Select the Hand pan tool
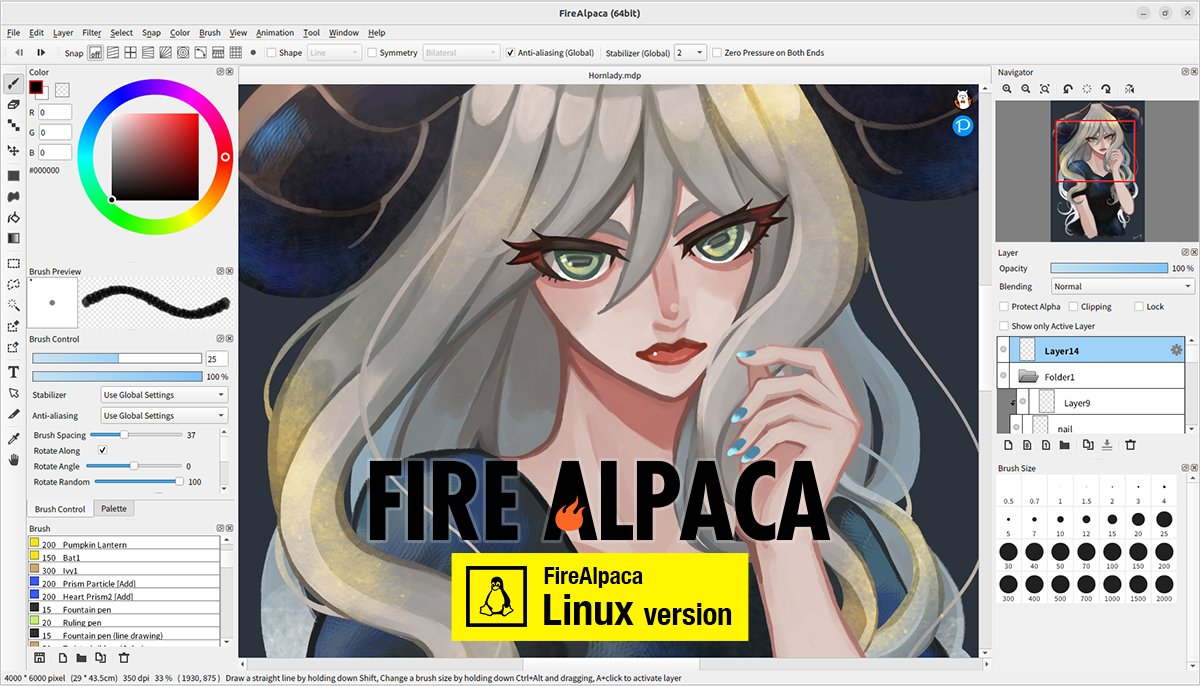 tap(14, 459)
